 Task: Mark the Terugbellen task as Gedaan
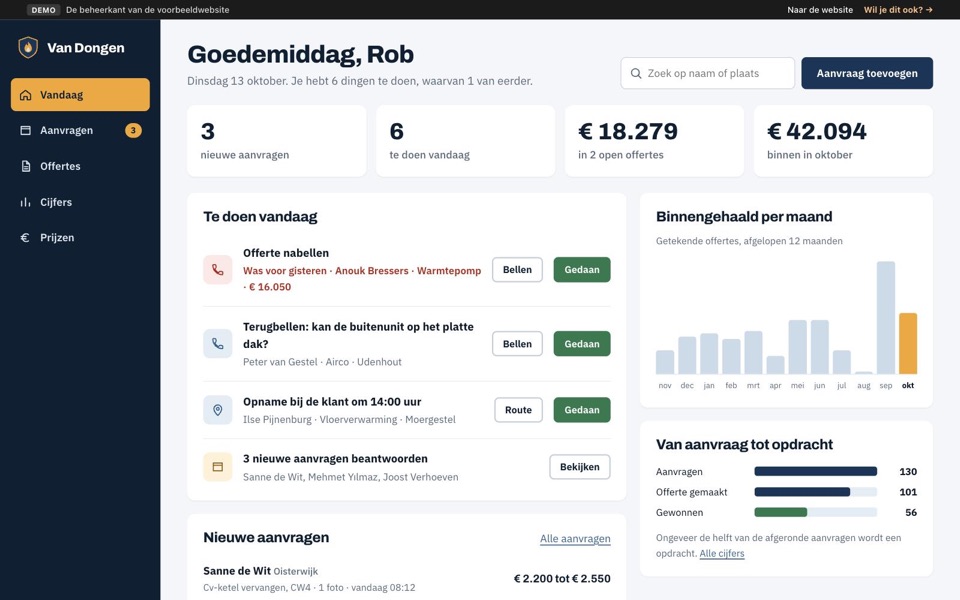582,343
